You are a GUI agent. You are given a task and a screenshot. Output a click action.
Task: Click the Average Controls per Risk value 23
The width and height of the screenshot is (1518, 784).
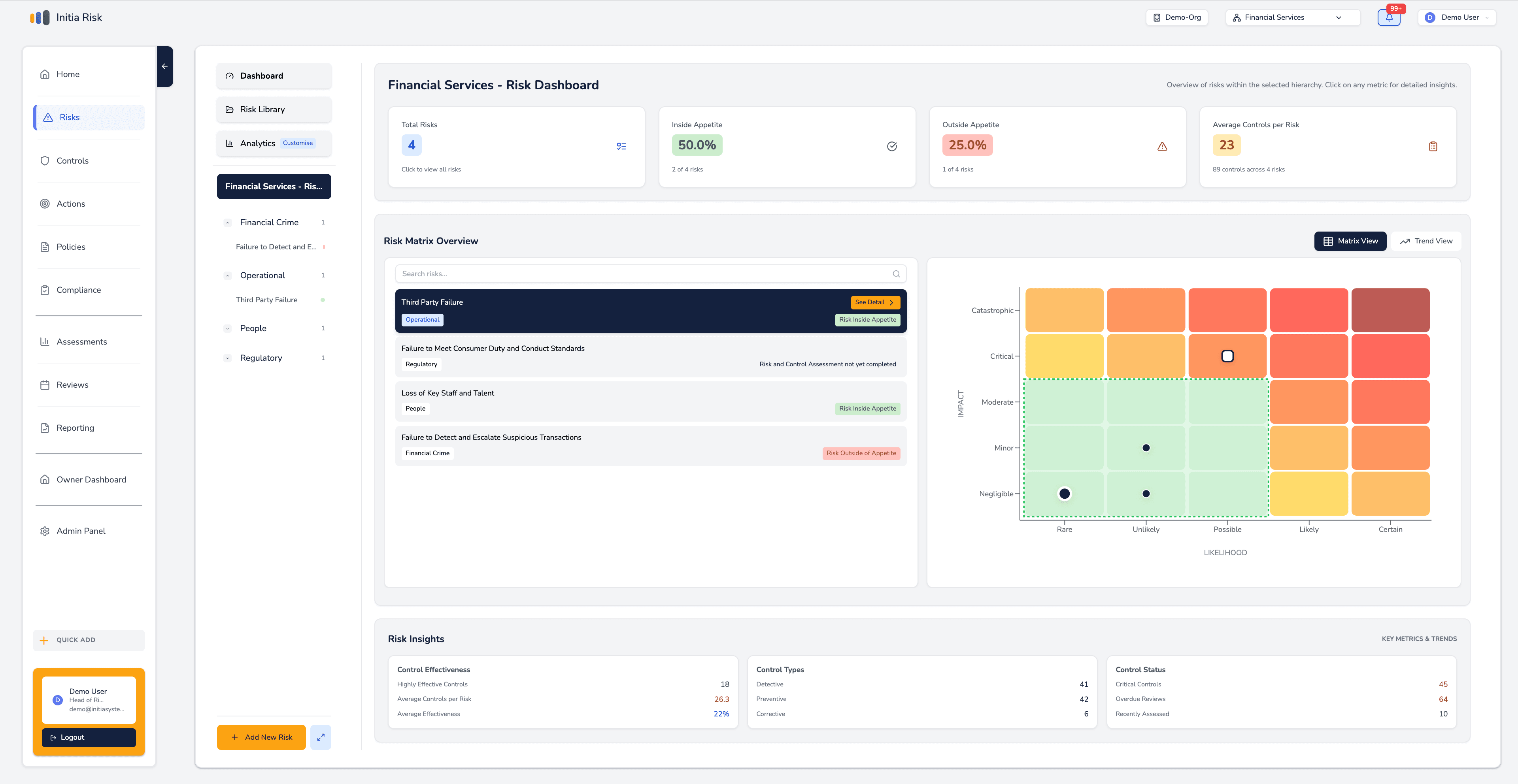1226,145
